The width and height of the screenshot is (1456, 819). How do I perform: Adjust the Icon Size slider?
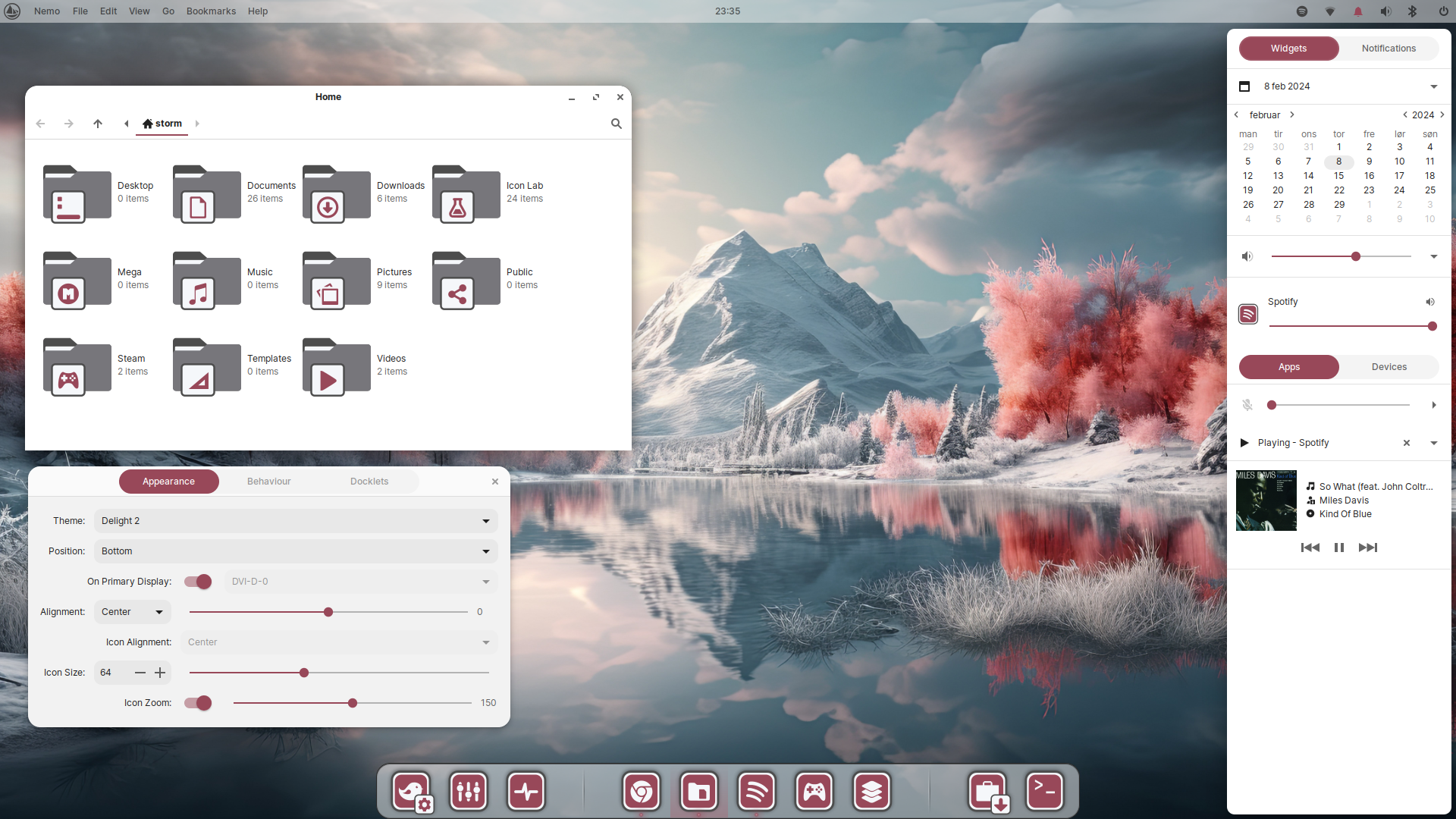[303, 673]
